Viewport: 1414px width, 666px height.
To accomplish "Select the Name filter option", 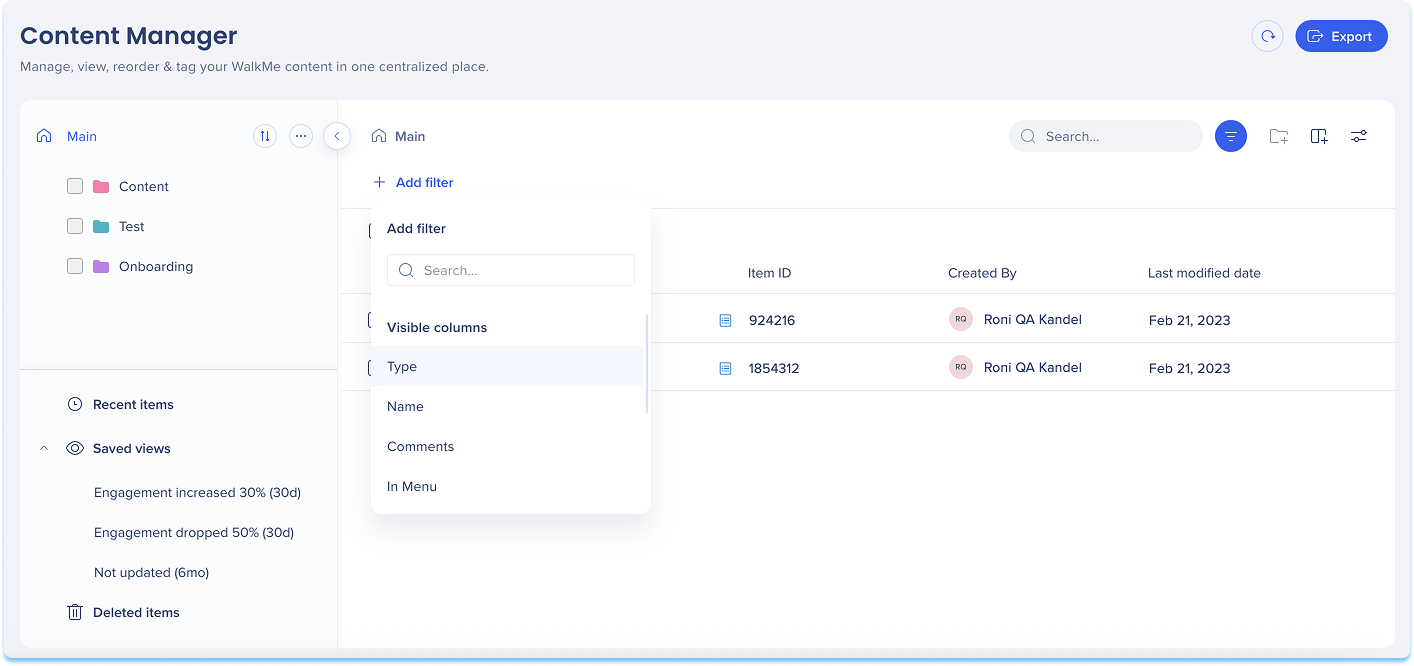I will [507, 406].
